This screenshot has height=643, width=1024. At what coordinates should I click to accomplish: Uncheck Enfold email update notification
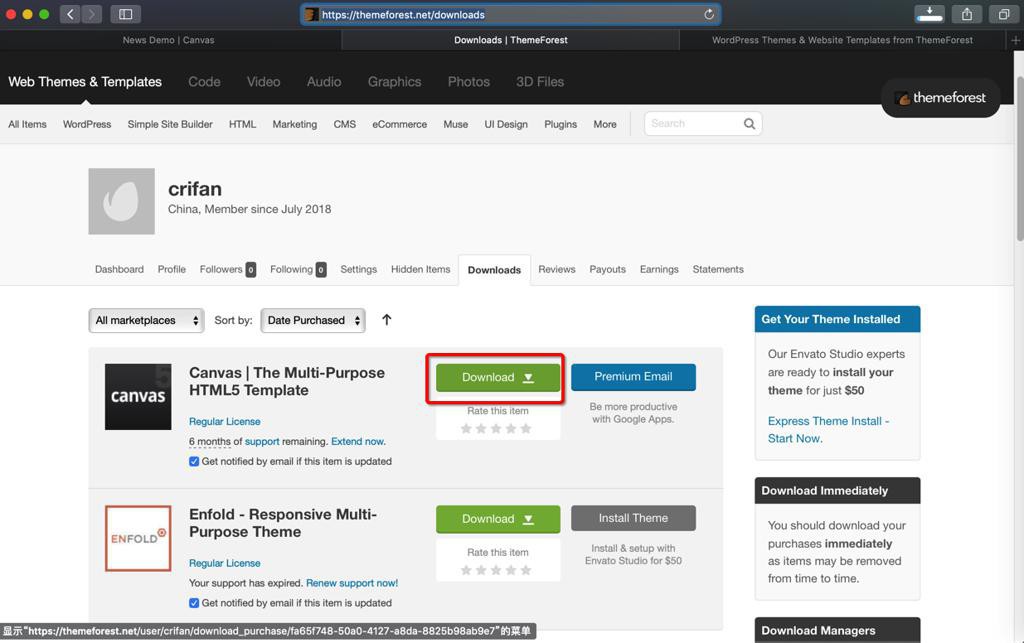pyautogui.click(x=194, y=603)
